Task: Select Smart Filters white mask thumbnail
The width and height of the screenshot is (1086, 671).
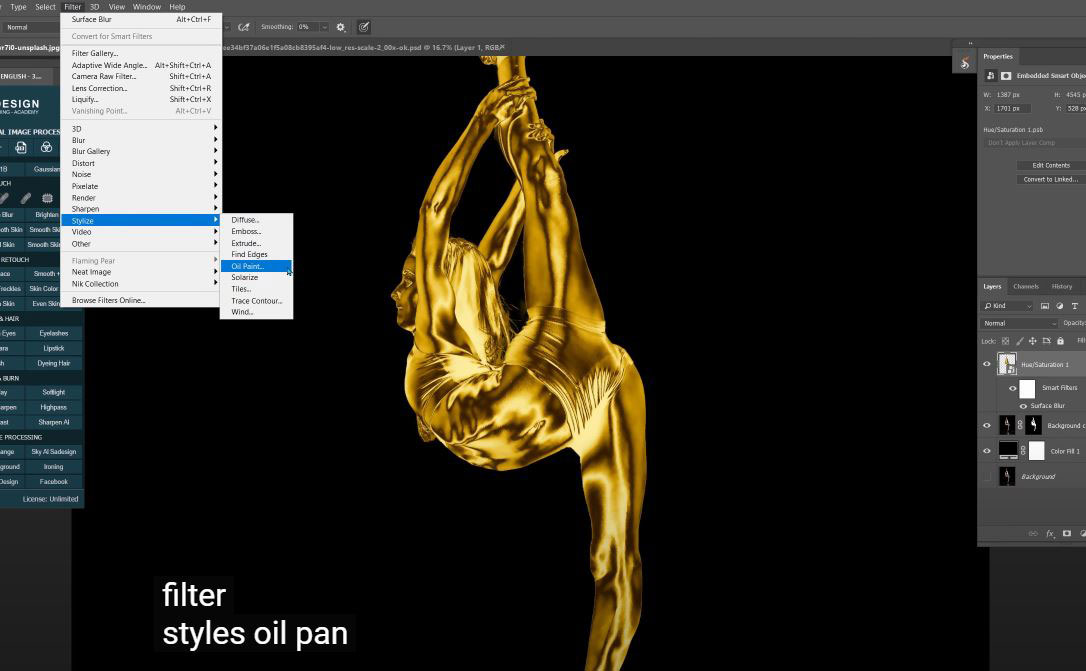Action: tap(1027, 388)
